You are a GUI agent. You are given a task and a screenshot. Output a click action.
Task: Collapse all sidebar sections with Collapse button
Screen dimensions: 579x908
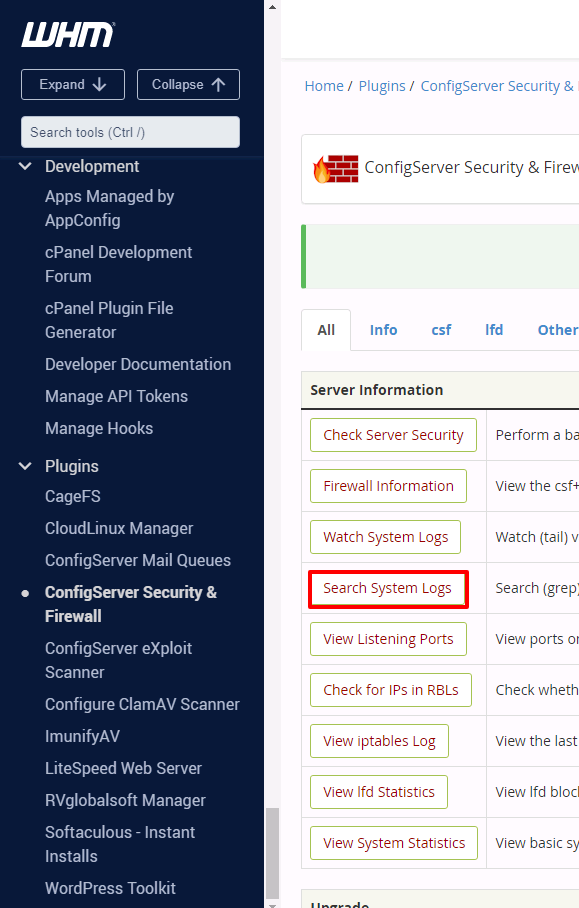[188, 85]
